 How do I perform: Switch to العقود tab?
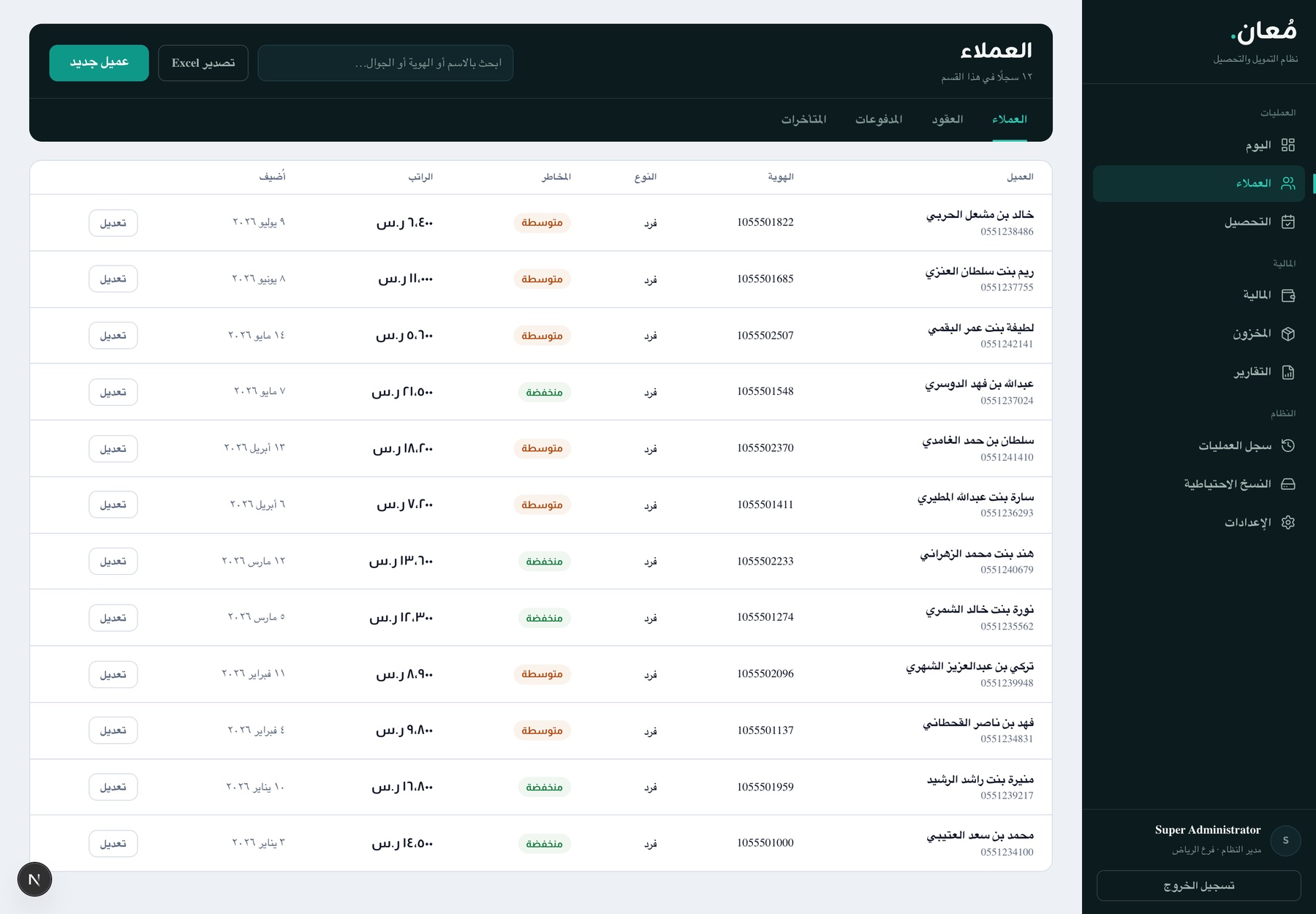(947, 119)
